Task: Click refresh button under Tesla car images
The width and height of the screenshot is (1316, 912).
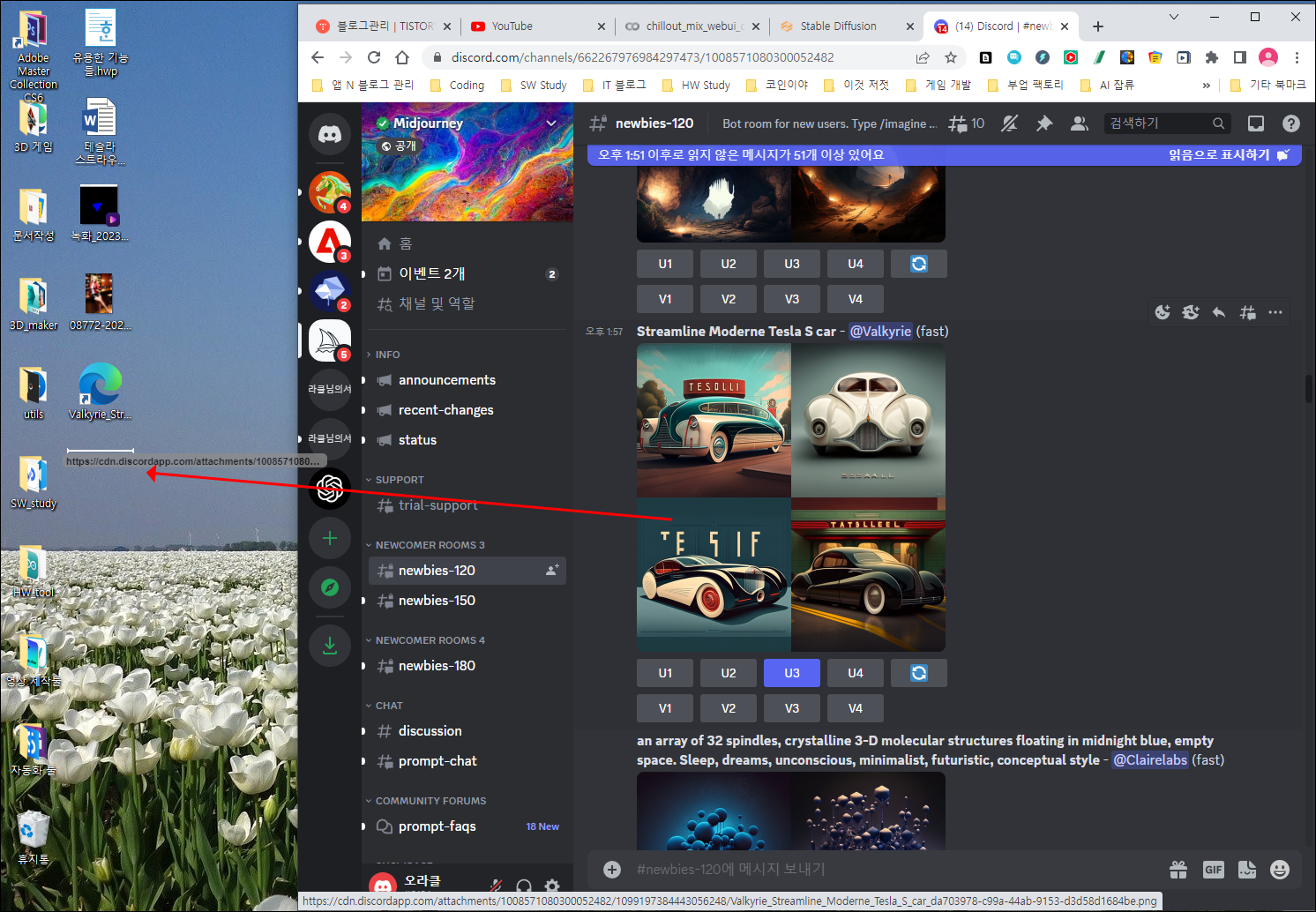Action: click(x=919, y=673)
